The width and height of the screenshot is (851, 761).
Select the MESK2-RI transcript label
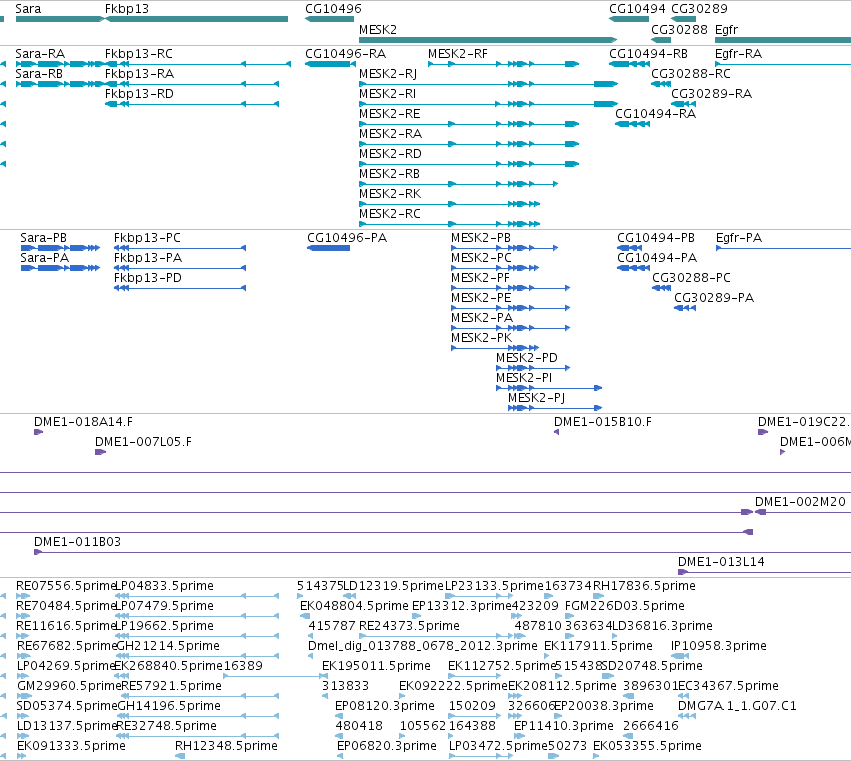click(387, 94)
